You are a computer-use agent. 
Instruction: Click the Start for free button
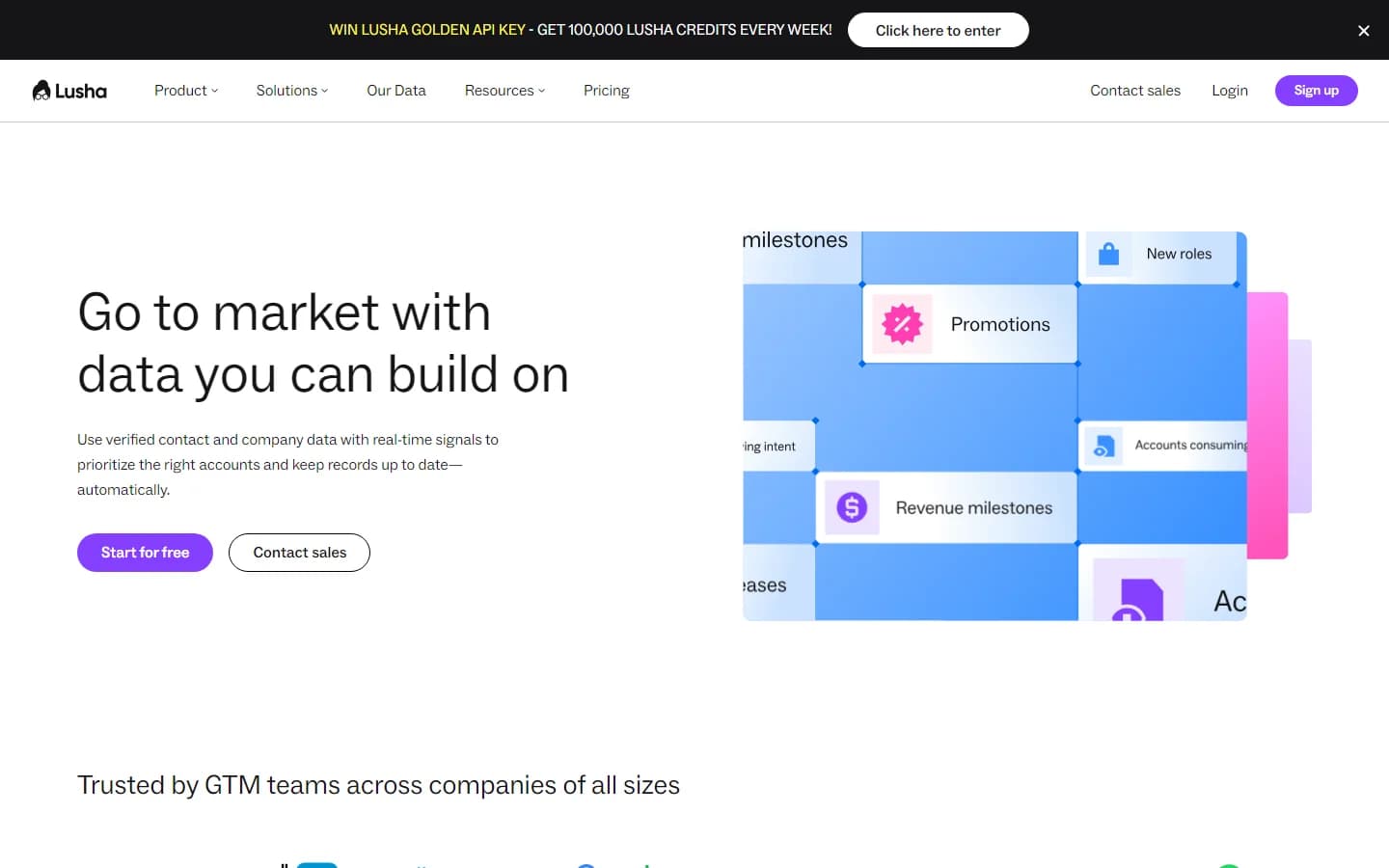pos(145,552)
